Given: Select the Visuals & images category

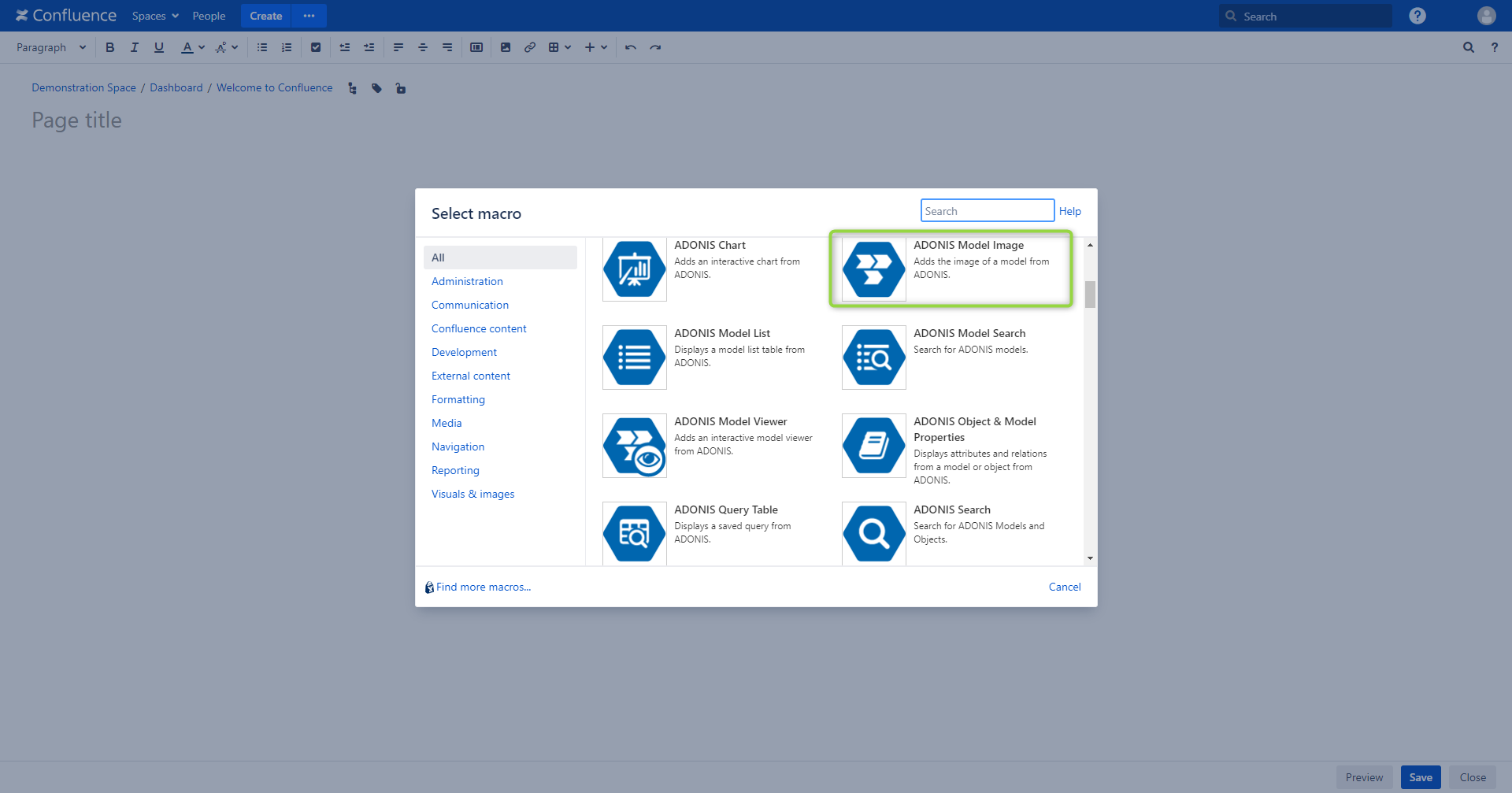Looking at the screenshot, I should coord(472,494).
